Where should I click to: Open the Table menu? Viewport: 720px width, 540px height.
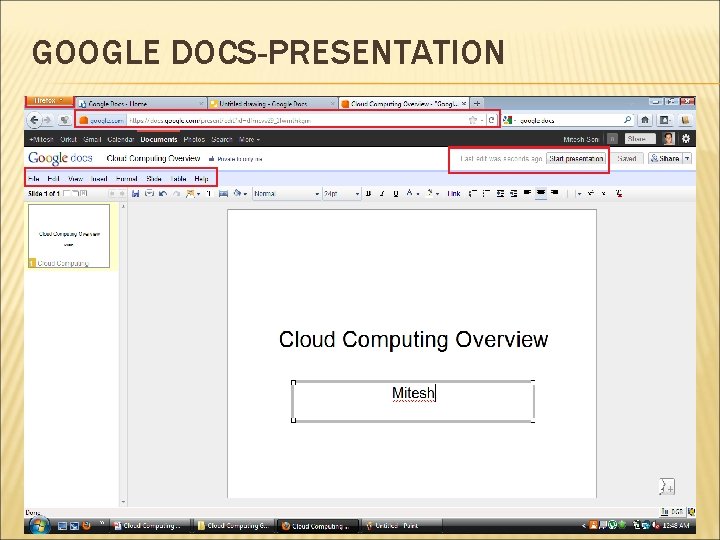tap(178, 179)
